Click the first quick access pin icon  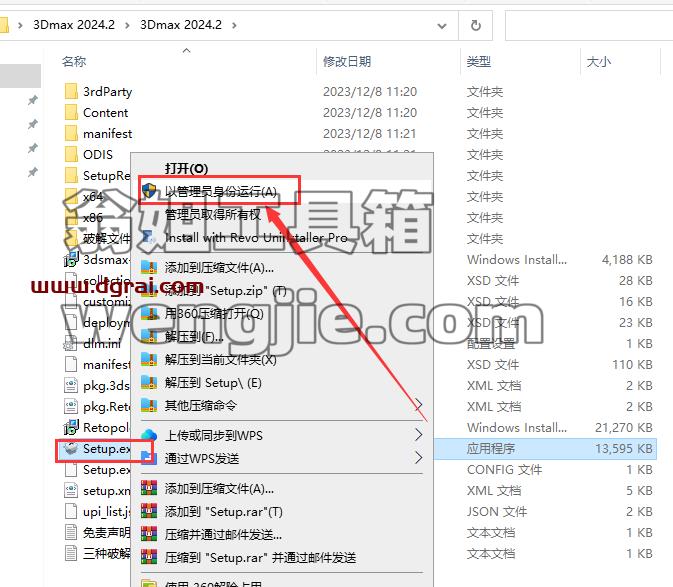coord(33,100)
